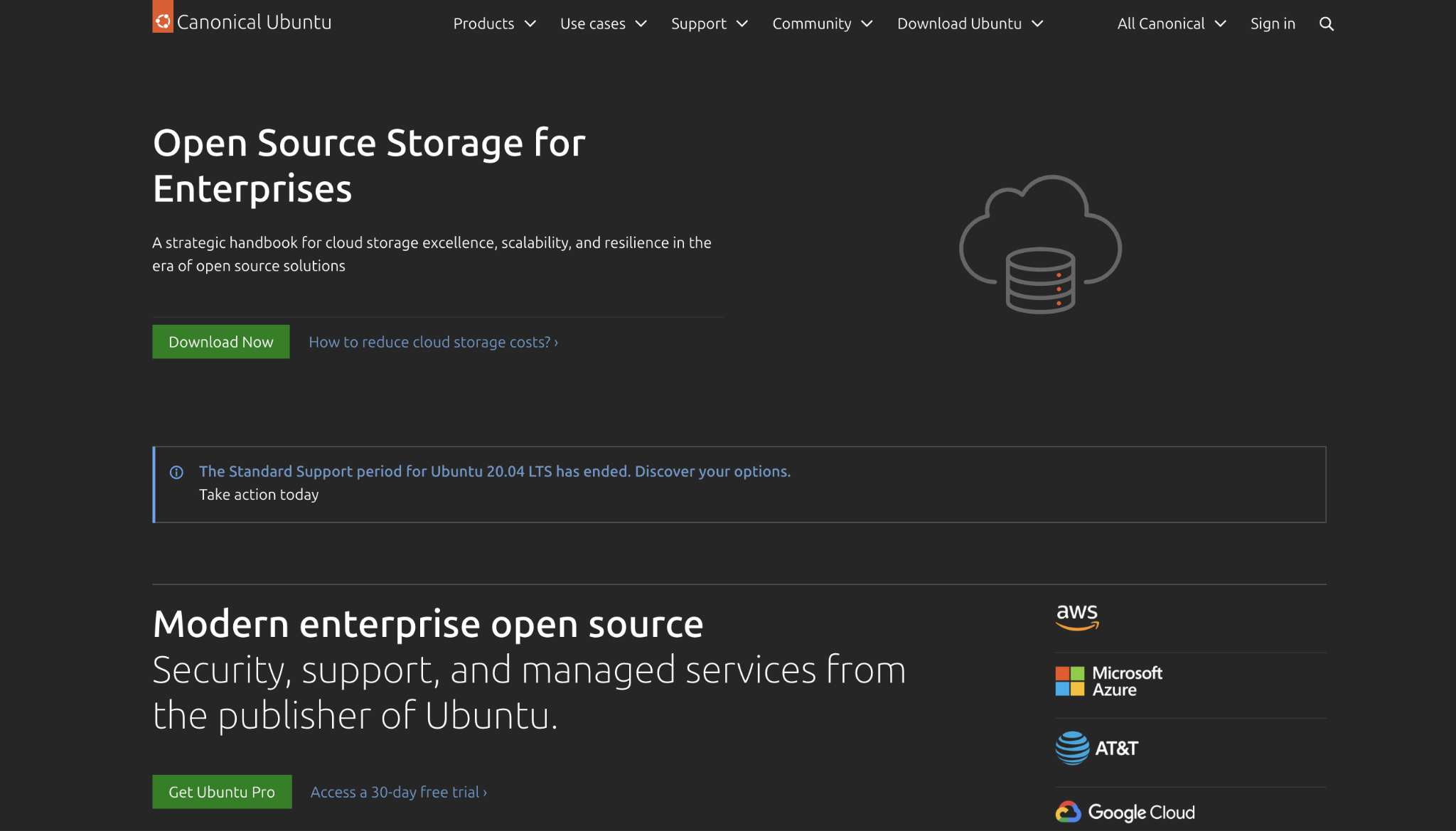Open the search magnifier icon
Screen dimensions: 1456x831
[x=1325, y=23]
